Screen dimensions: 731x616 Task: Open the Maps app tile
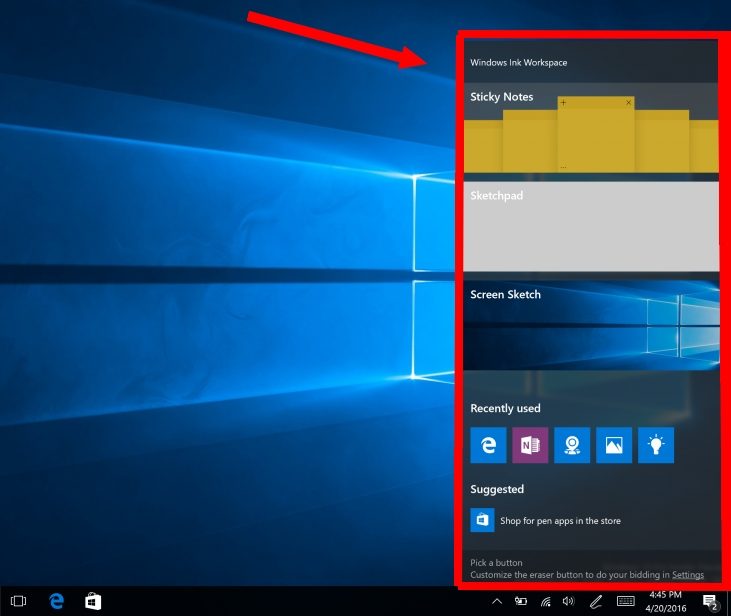(572, 446)
